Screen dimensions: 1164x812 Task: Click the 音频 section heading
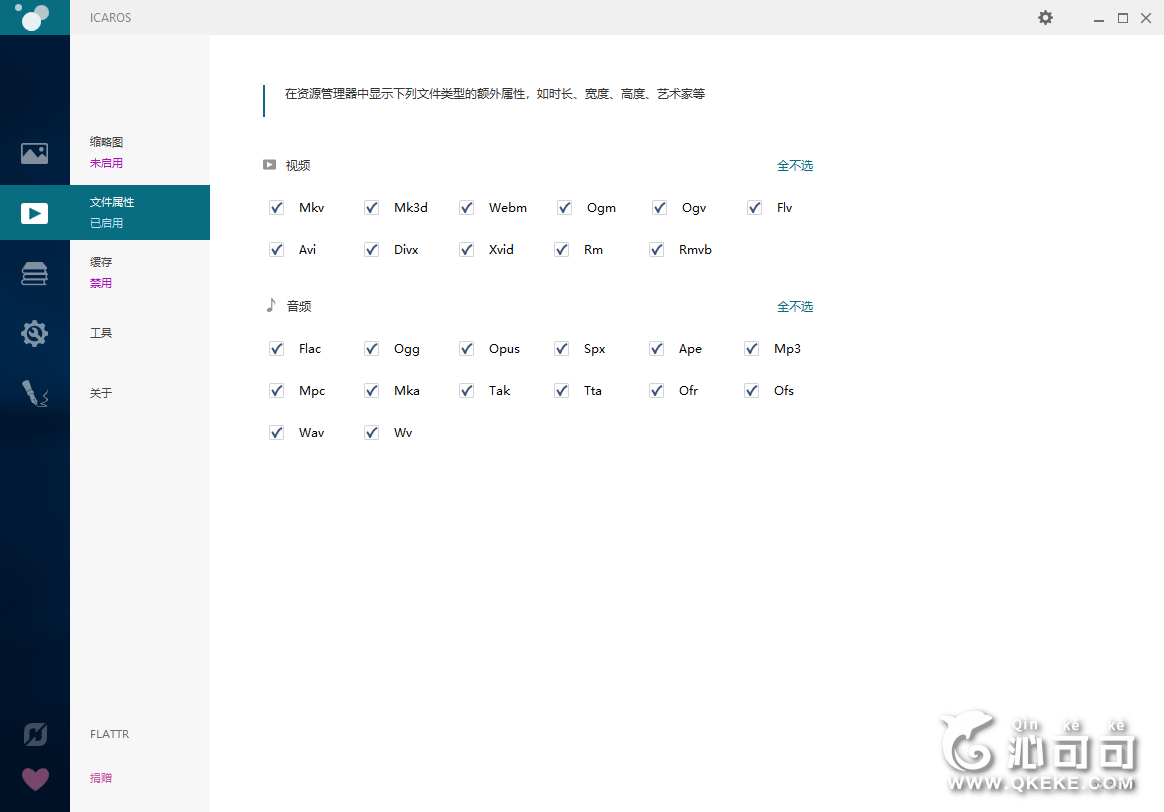click(x=299, y=306)
